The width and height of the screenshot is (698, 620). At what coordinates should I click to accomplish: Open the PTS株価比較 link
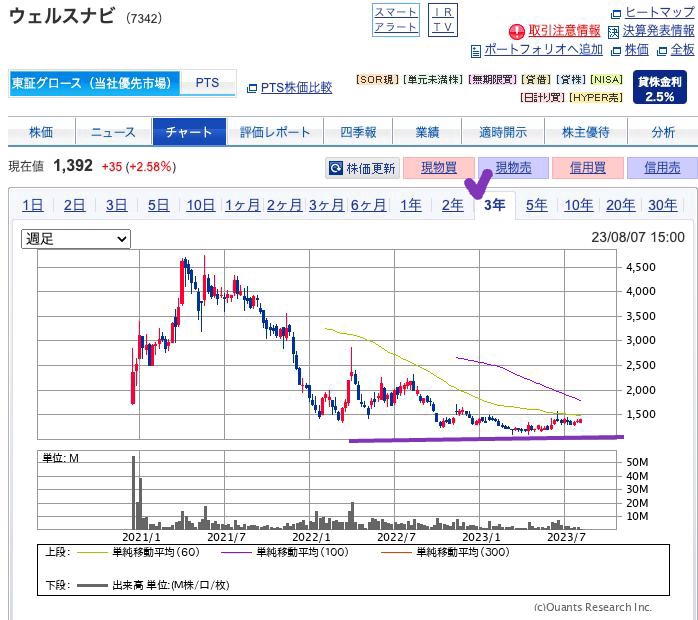point(296,88)
